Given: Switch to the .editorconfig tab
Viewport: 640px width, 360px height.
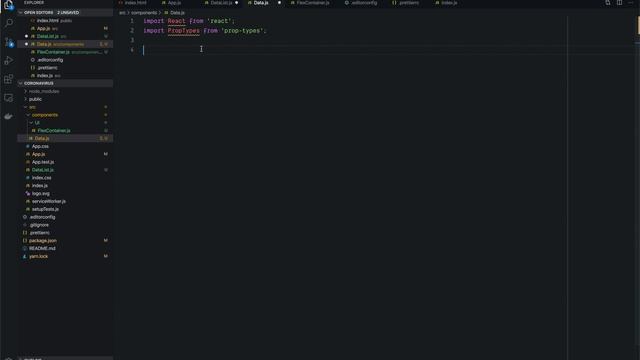Looking at the screenshot, I should point(364,3).
